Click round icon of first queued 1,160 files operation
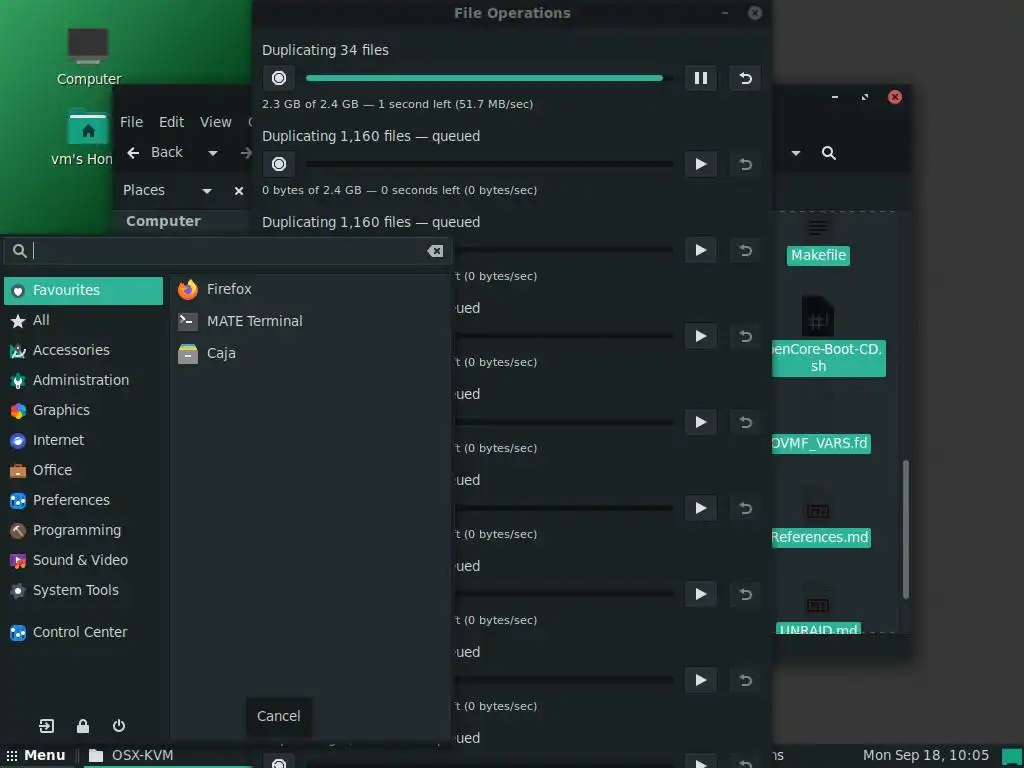1024x768 pixels. [279, 164]
